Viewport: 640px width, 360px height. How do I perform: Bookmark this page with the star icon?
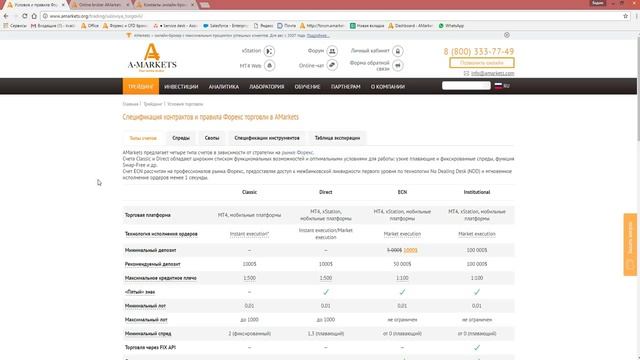[x=625, y=16]
